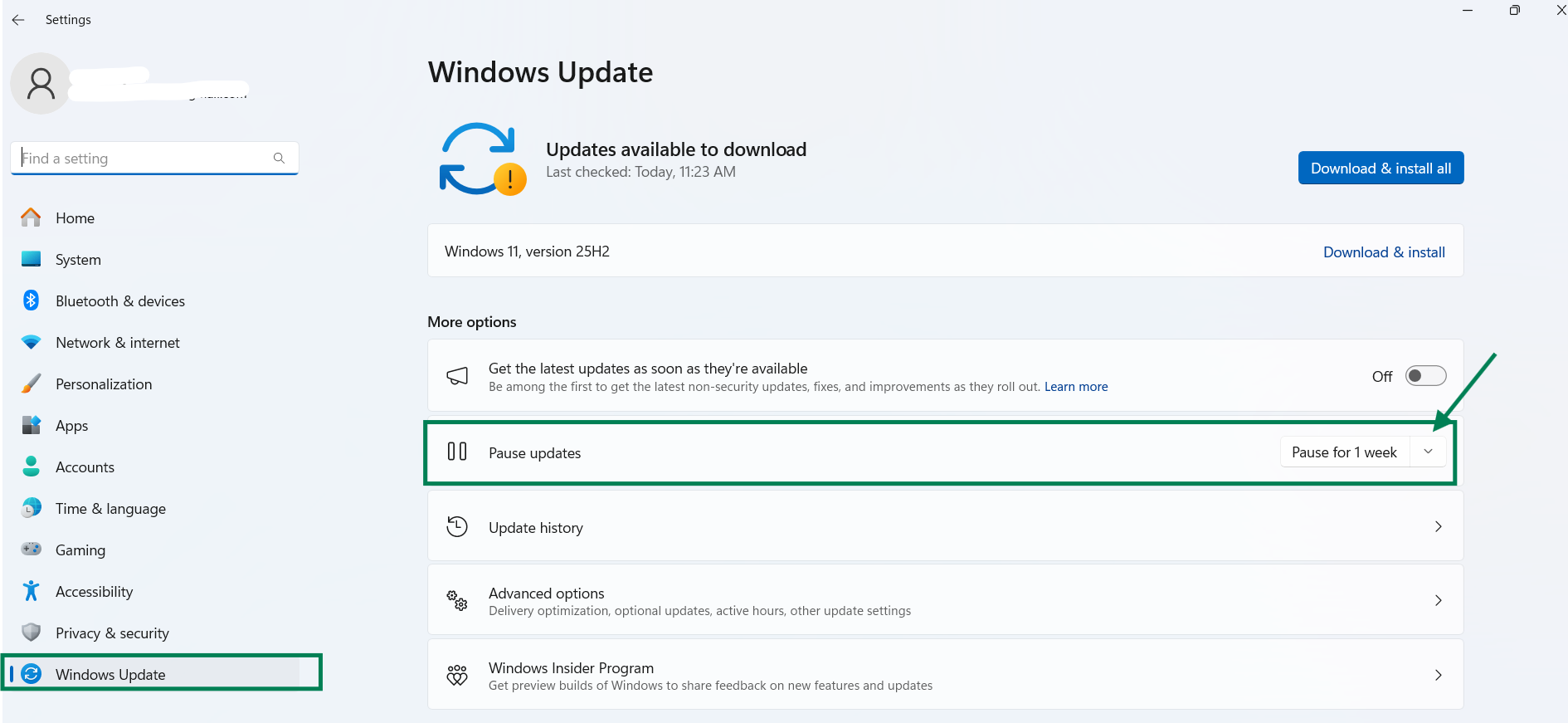Expand the Pause for 1 week dropdown arrow

pos(1429,452)
